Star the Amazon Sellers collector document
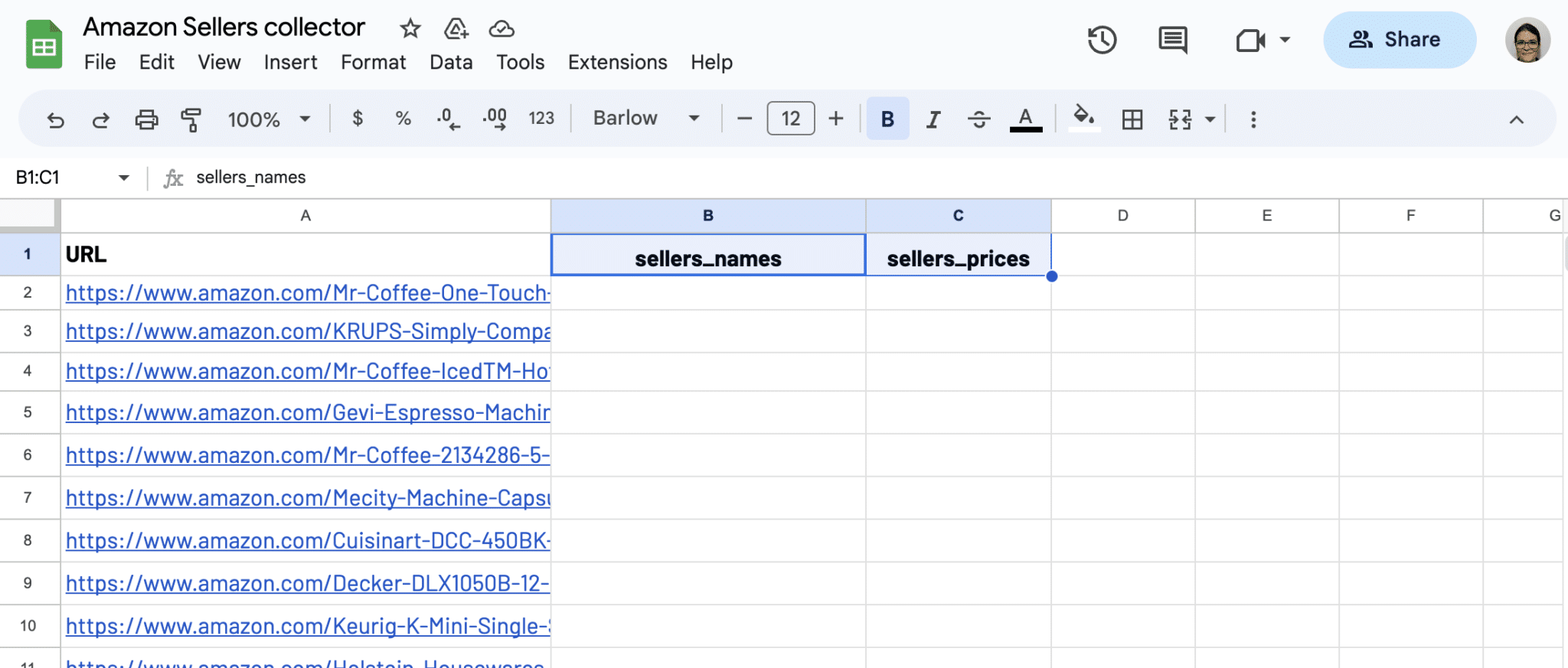The width and height of the screenshot is (1568, 668). (410, 29)
